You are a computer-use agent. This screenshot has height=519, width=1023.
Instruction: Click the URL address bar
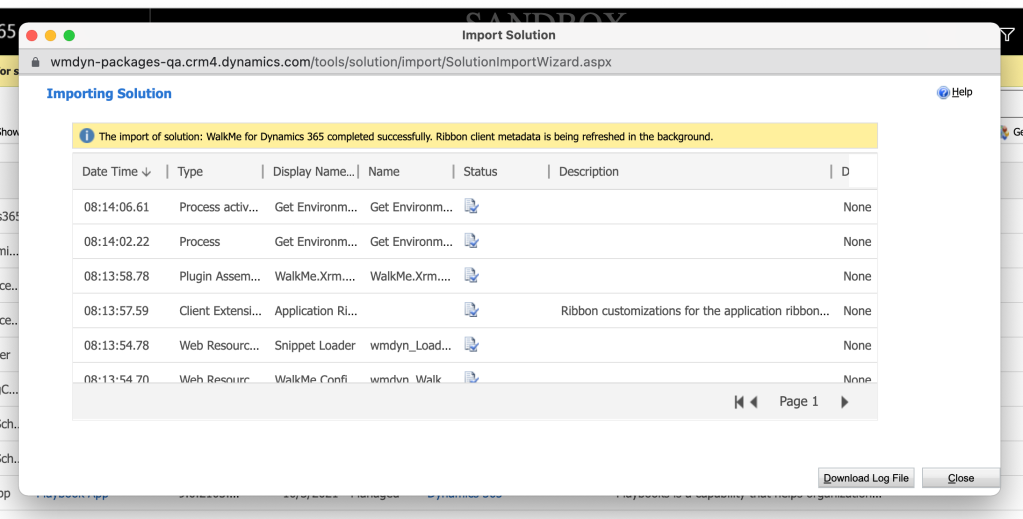pyautogui.click(x=330, y=62)
